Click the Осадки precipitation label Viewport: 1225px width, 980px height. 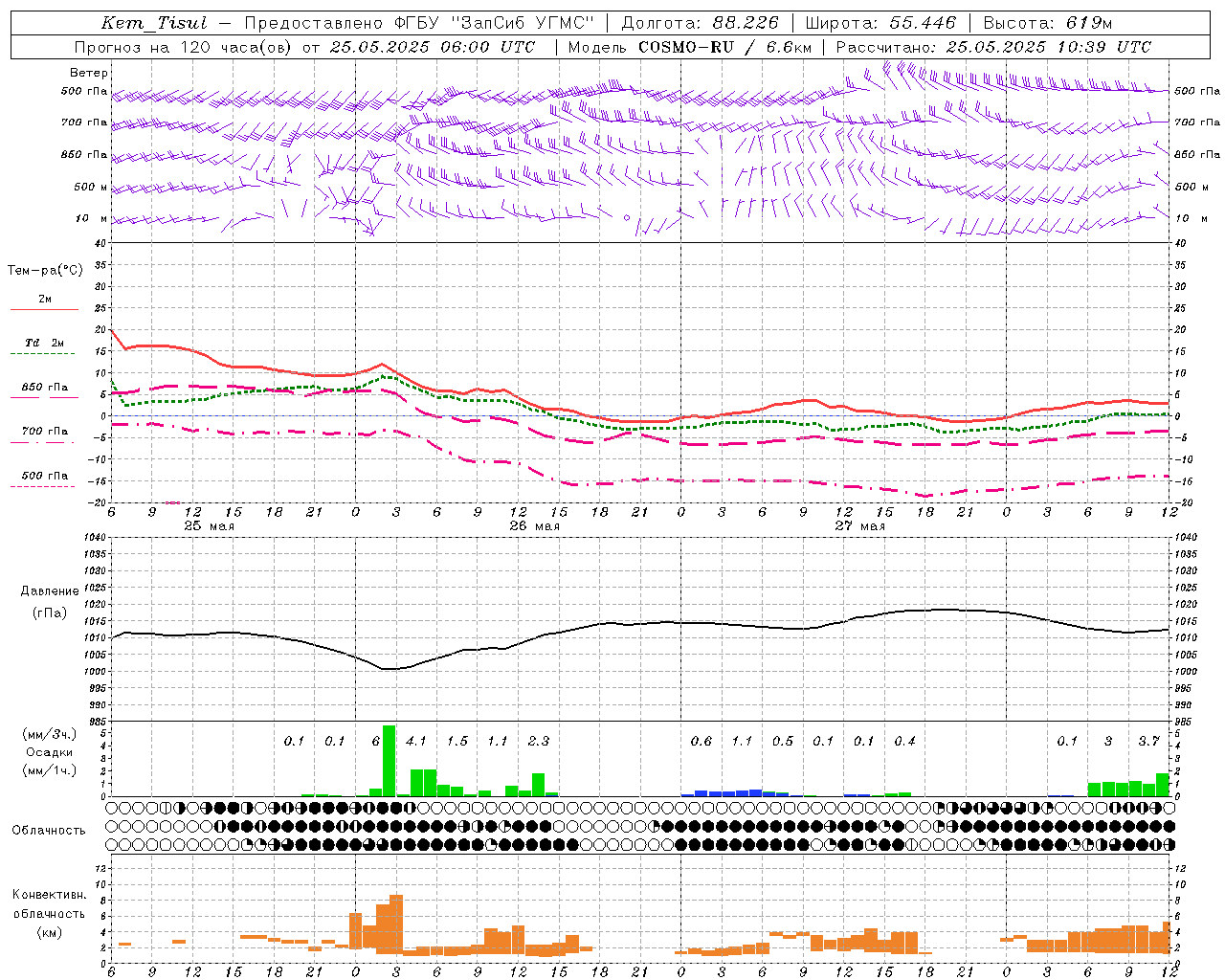[x=49, y=753]
